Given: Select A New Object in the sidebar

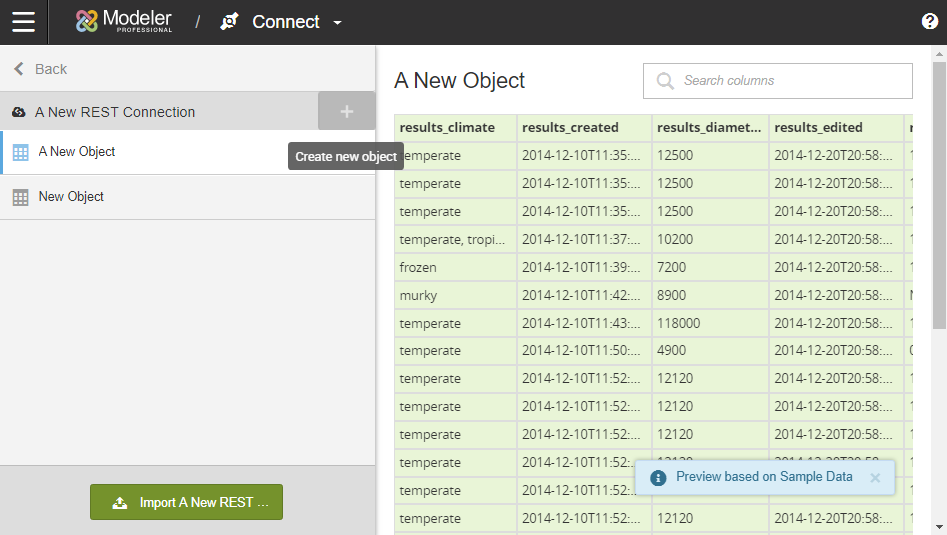Looking at the screenshot, I should pos(77,152).
